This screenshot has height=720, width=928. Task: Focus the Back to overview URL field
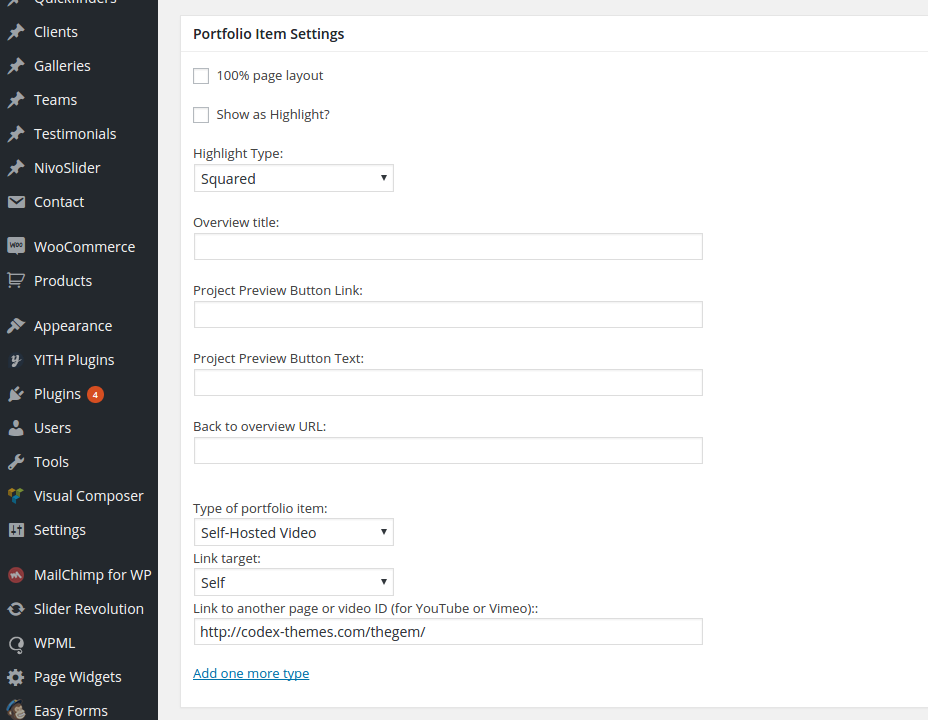click(448, 451)
